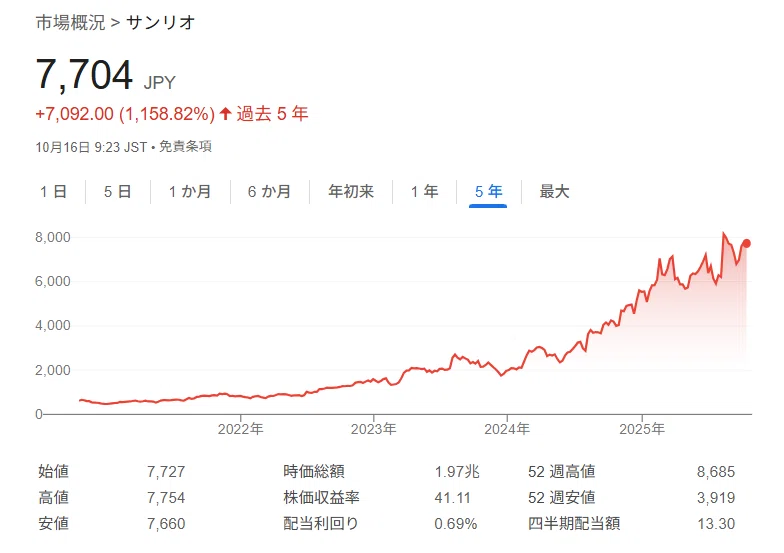Select the active 5年 tab
Viewport: 784px width, 553px height.
tap(488, 192)
